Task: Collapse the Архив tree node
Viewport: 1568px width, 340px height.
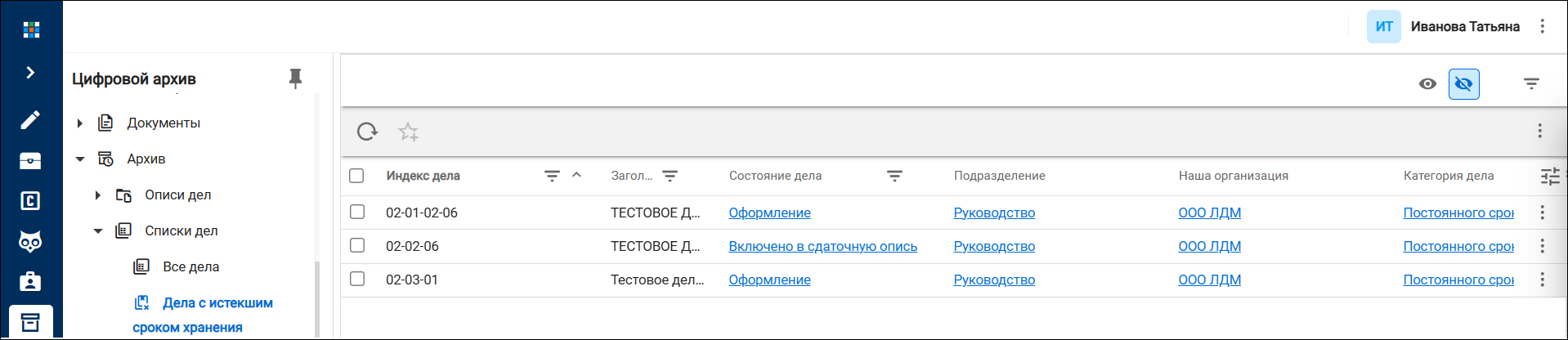Action: (80, 159)
